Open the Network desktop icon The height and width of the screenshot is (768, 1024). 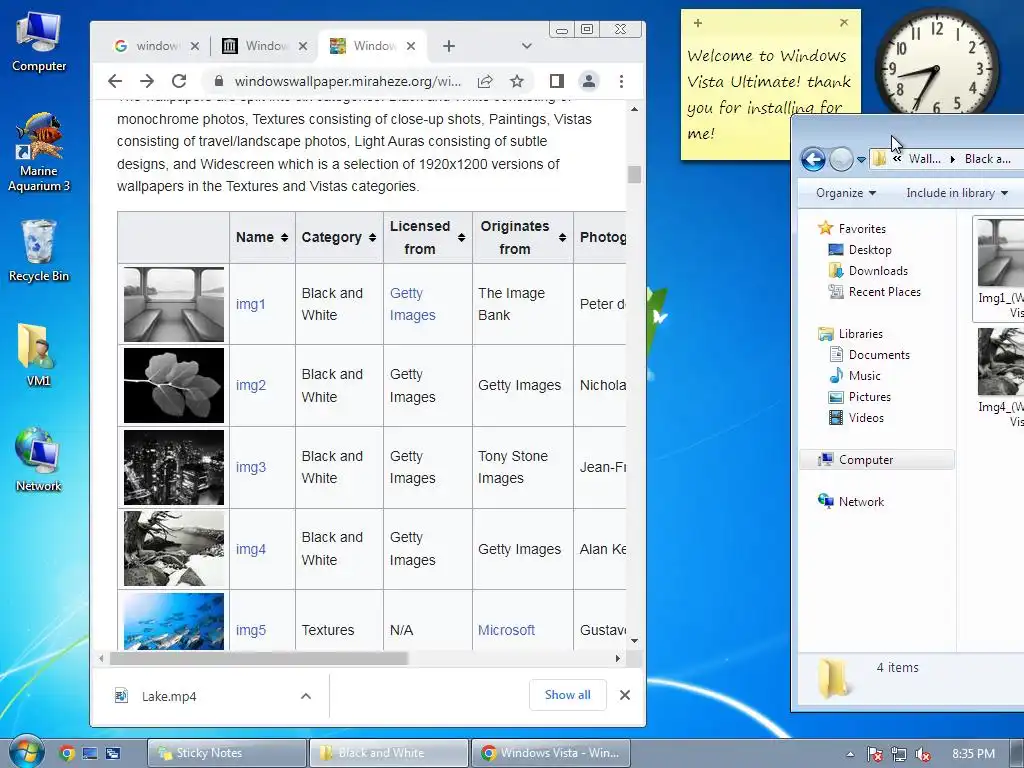tap(39, 459)
